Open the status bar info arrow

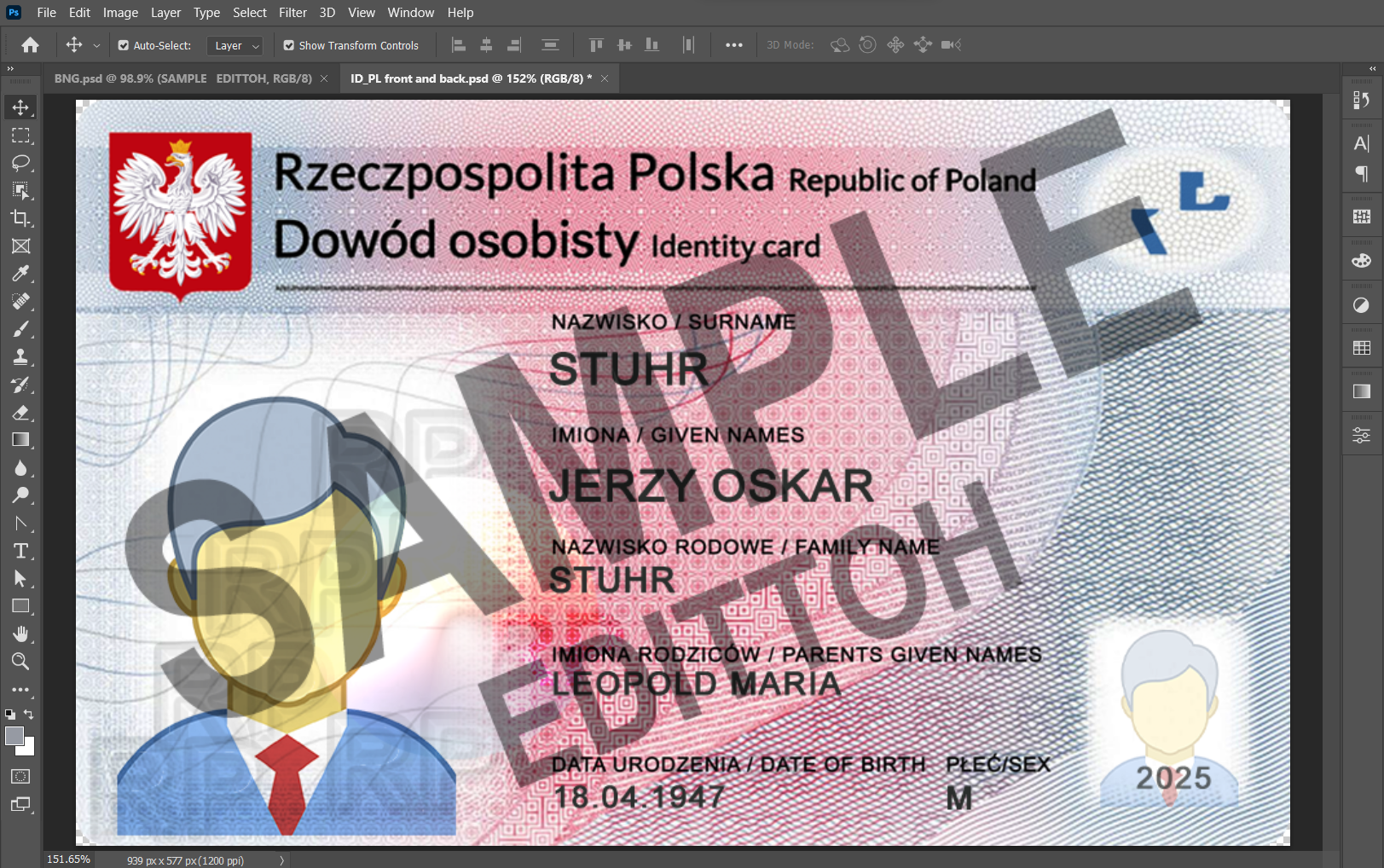click(281, 860)
